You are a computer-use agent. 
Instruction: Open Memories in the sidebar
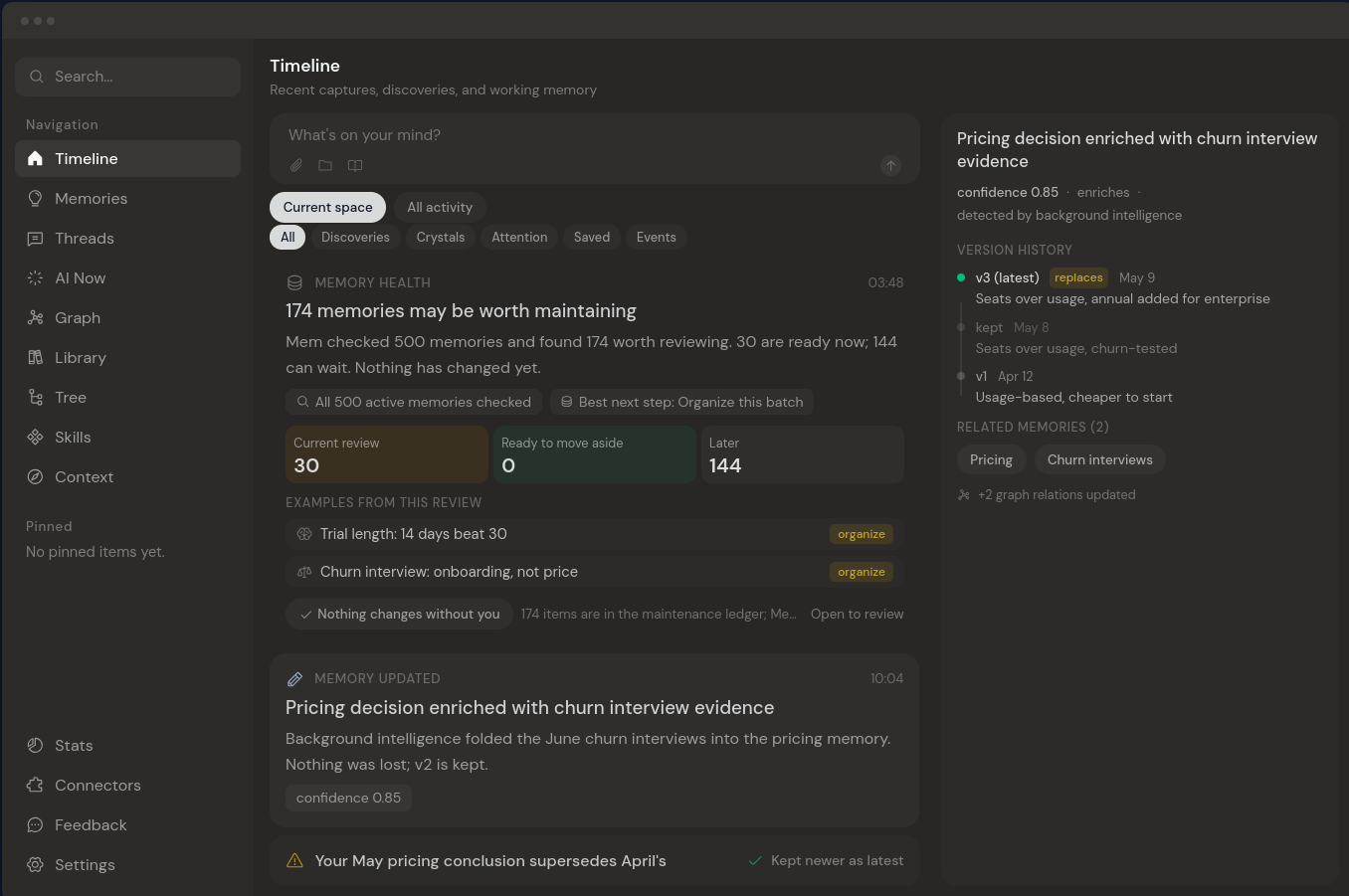[127, 198]
